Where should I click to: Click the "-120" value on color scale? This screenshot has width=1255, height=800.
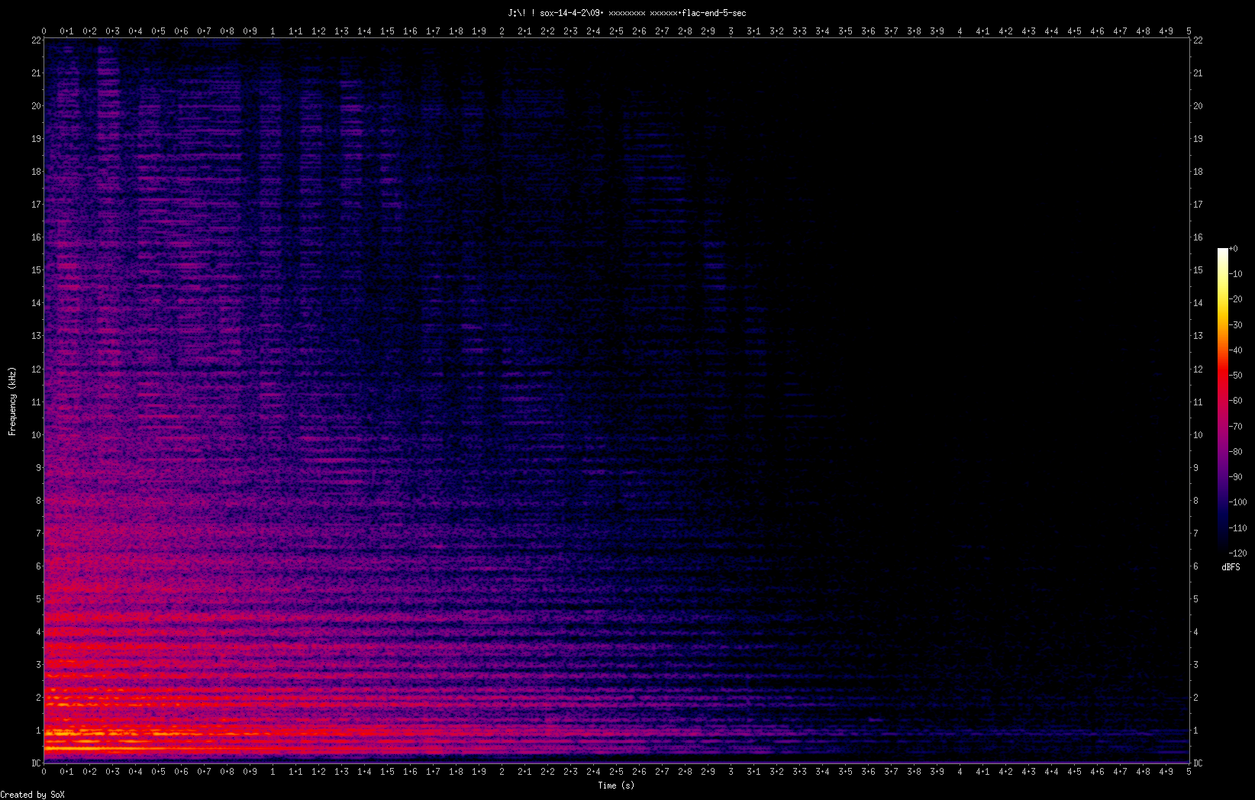click(x=1239, y=552)
